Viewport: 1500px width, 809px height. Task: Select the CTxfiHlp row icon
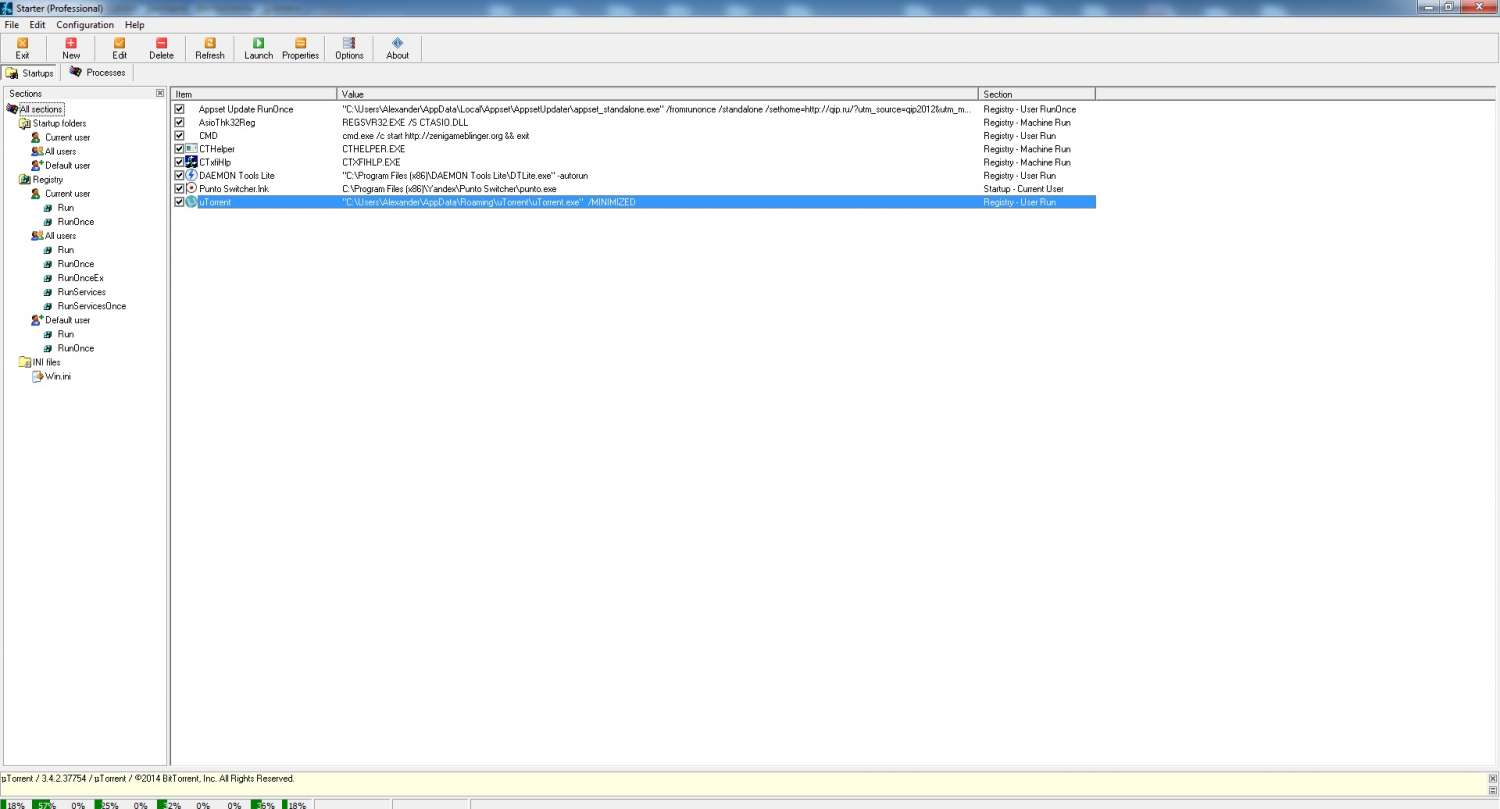coord(192,162)
